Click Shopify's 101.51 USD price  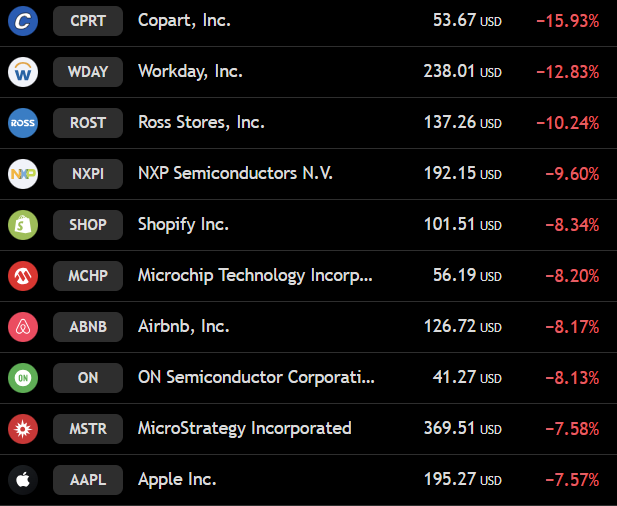click(463, 225)
